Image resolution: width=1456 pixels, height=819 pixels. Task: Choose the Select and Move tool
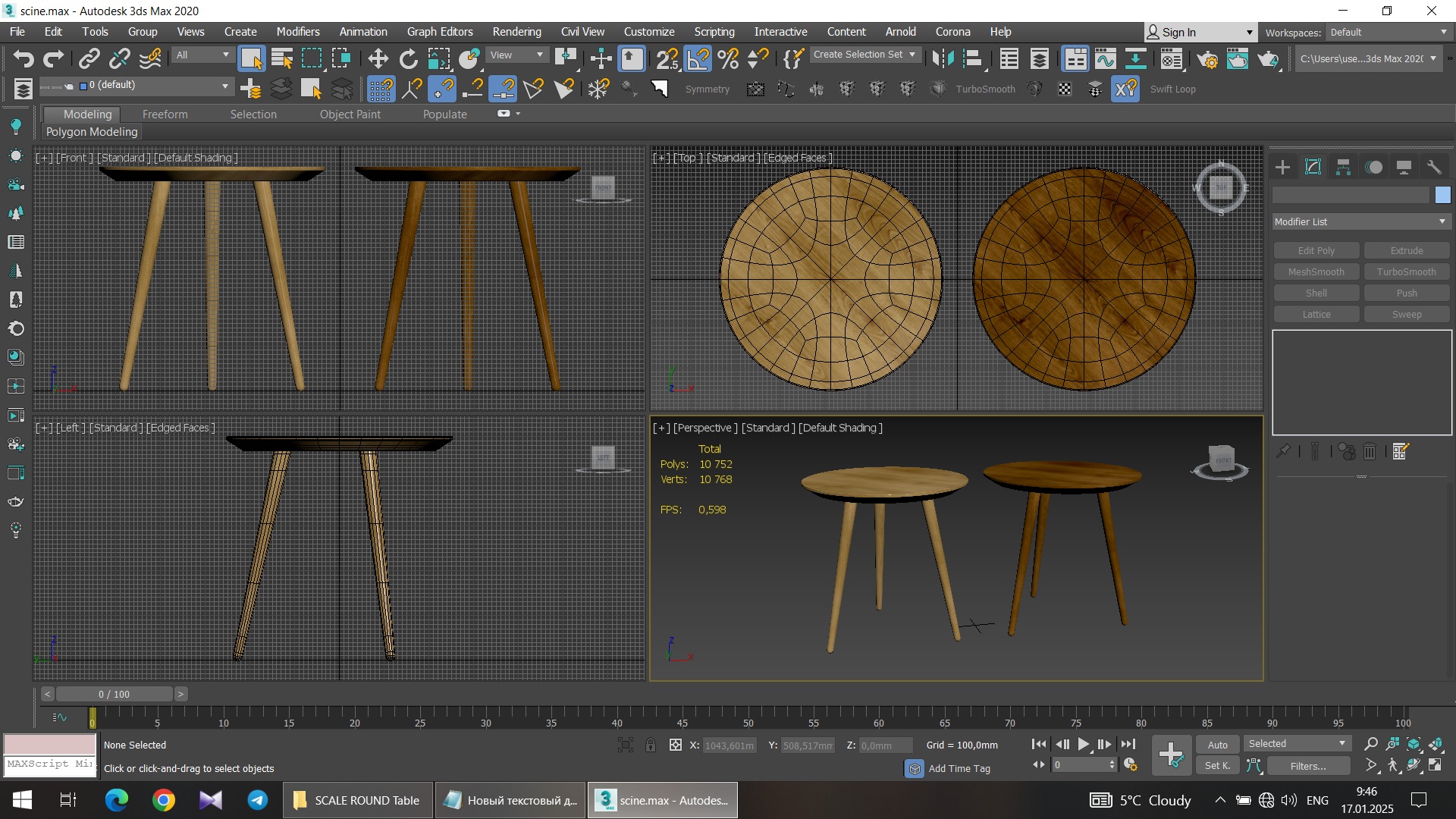tap(378, 58)
